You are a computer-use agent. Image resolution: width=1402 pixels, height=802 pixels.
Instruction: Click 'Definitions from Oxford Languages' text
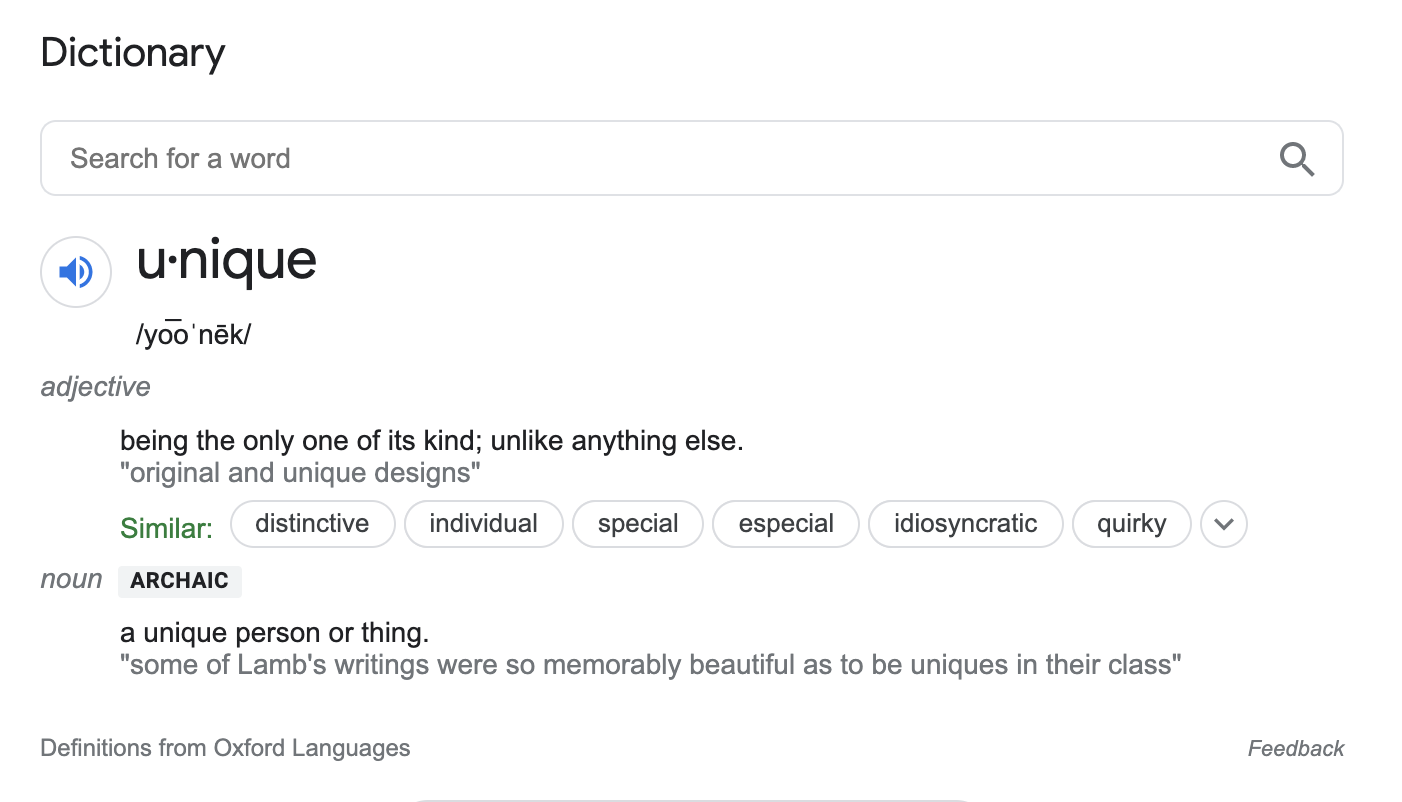pyautogui.click(x=225, y=748)
